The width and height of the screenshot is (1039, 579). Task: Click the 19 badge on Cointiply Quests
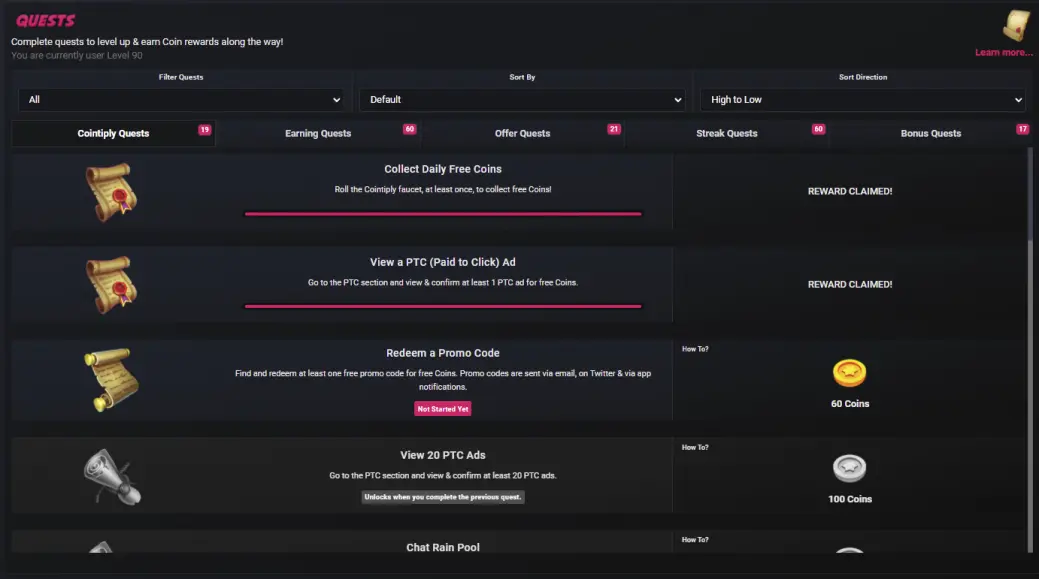[204, 129]
